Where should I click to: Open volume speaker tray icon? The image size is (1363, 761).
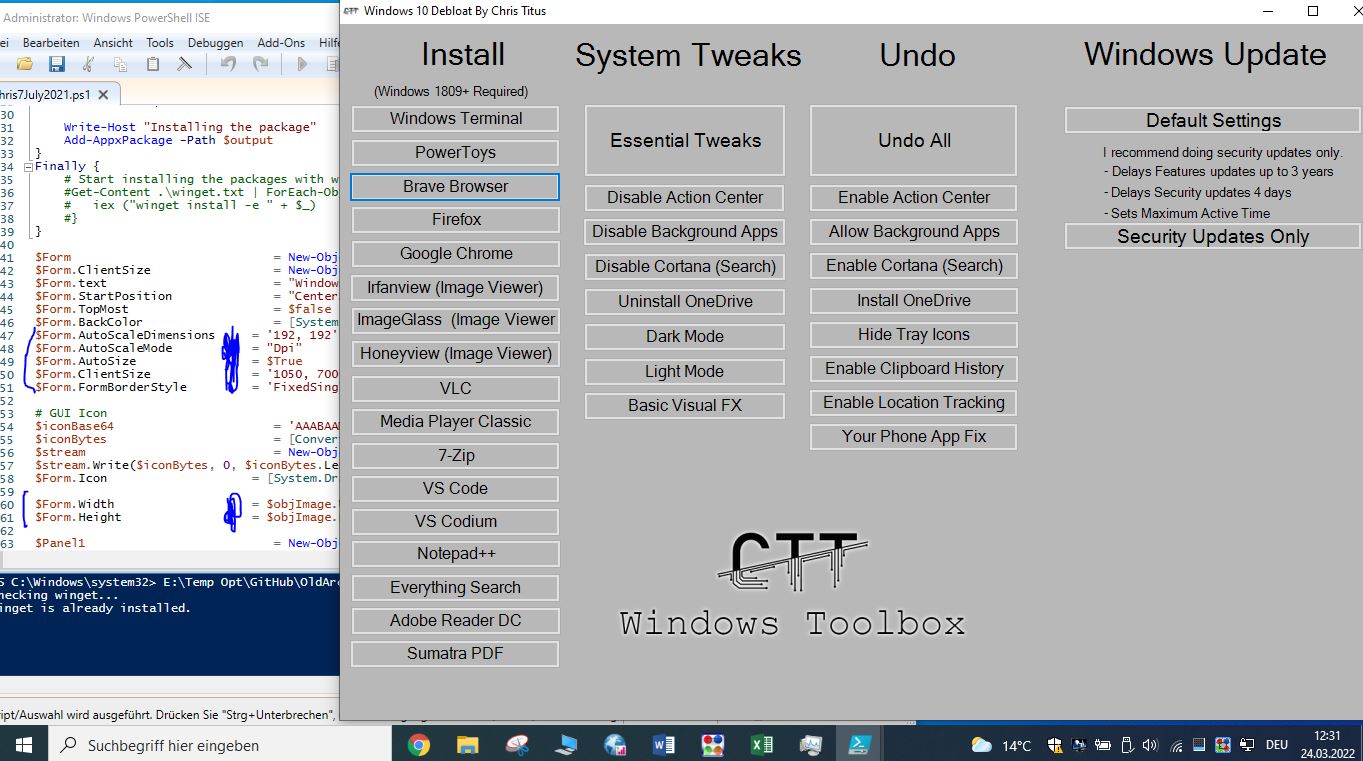click(x=1150, y=745)
